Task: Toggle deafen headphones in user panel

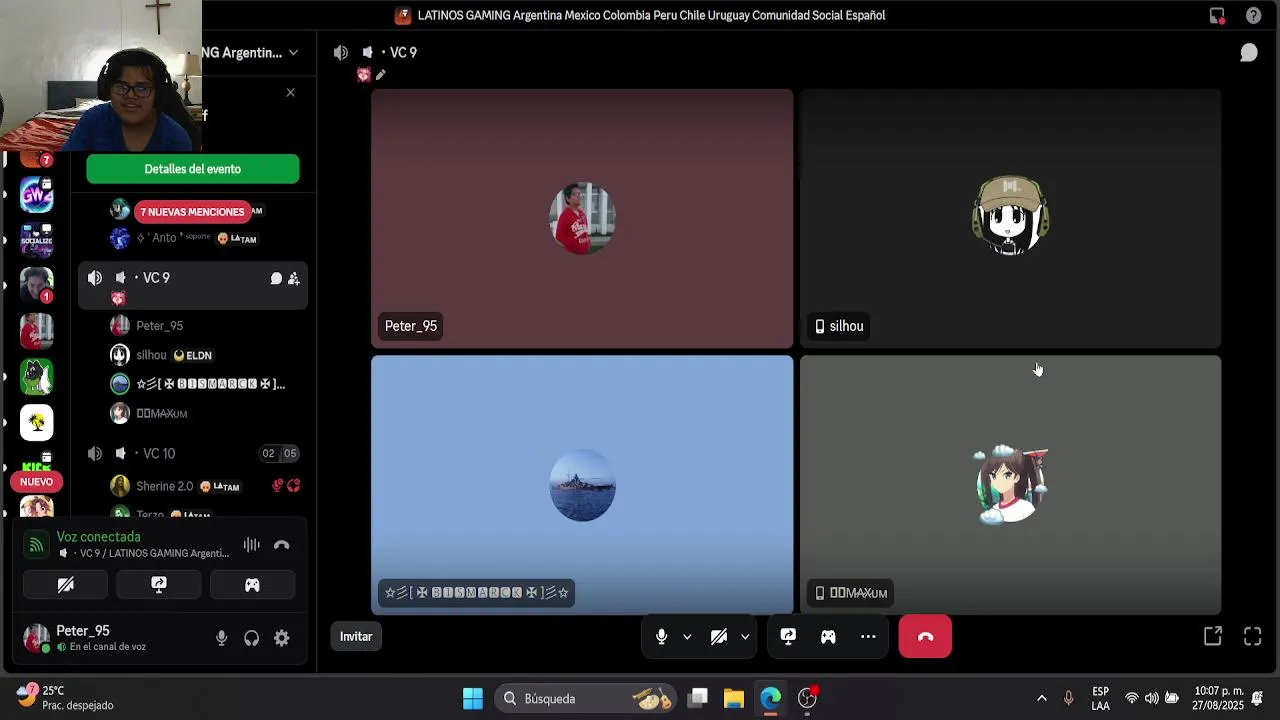Action: 252,638
